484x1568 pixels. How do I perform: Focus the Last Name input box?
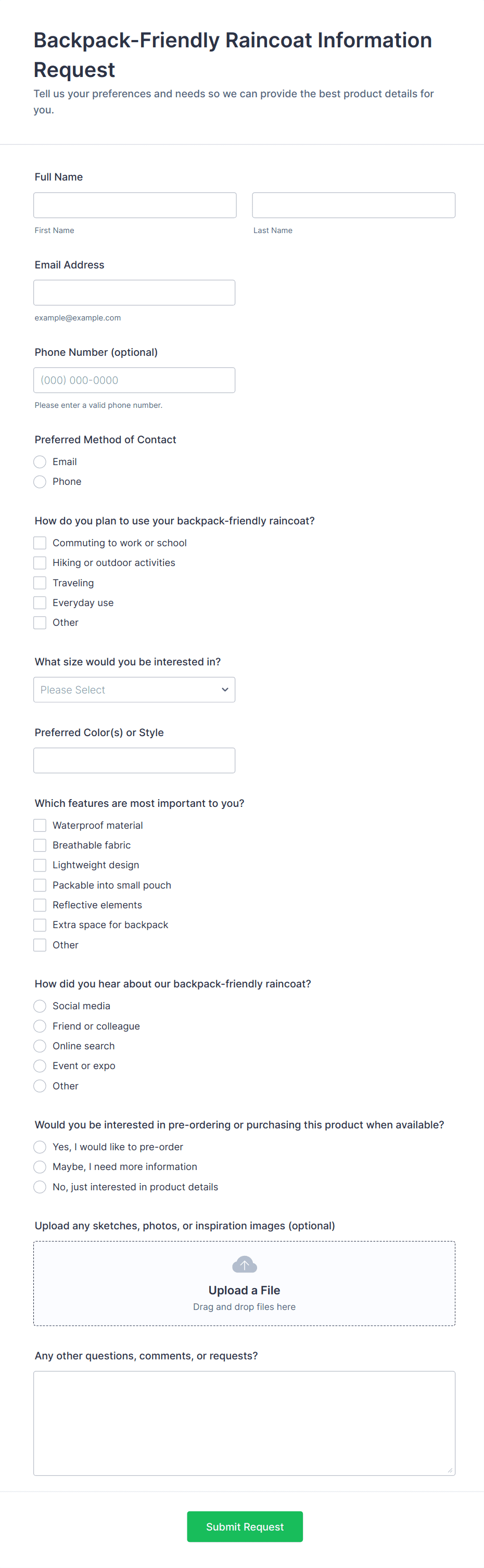[x=353, y=205]
